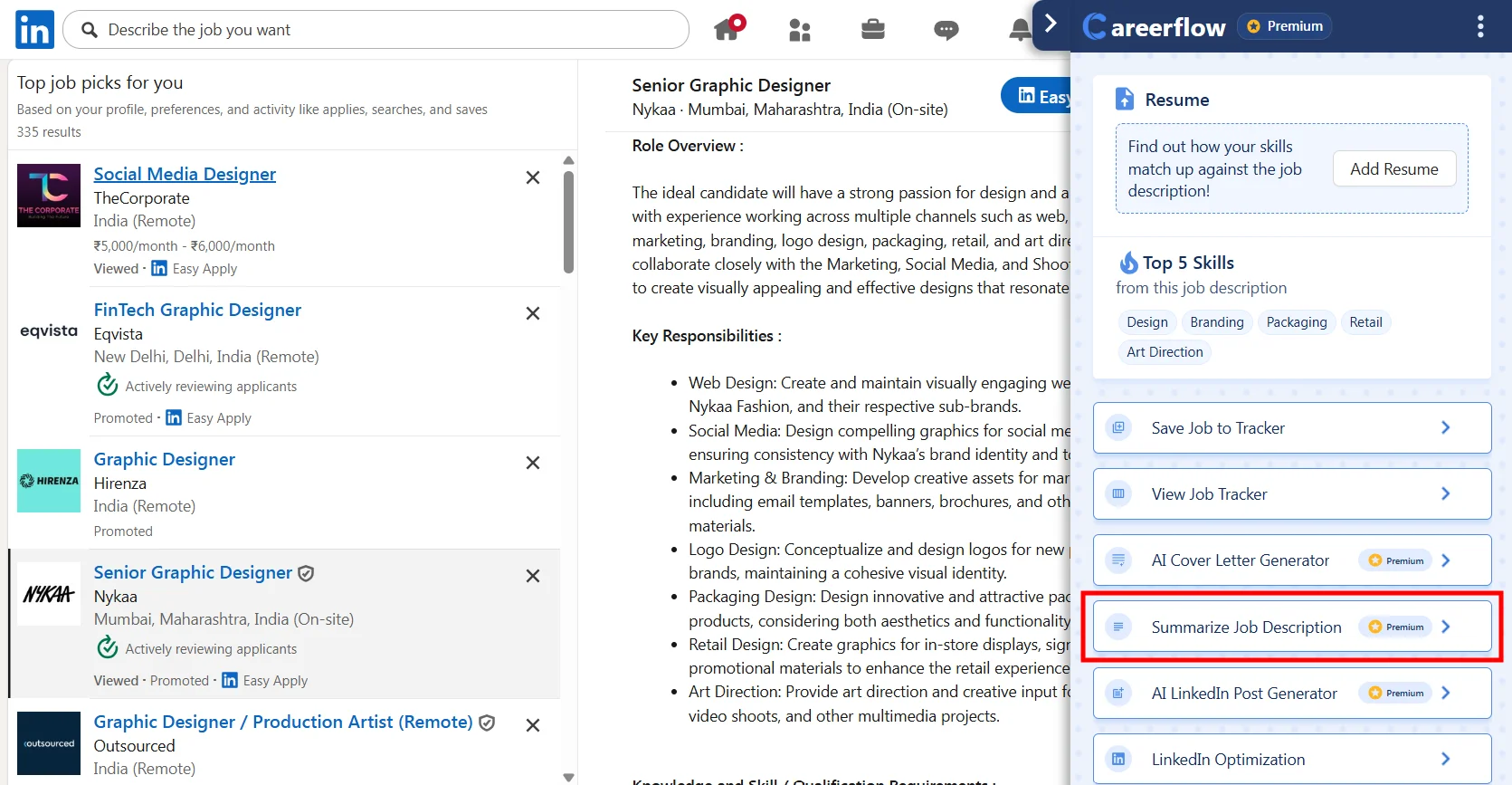Open LinkedIn Home with notification badge
Image resolution: width=1512 pixels, height=785 pixels.
[x=729, y=28]
